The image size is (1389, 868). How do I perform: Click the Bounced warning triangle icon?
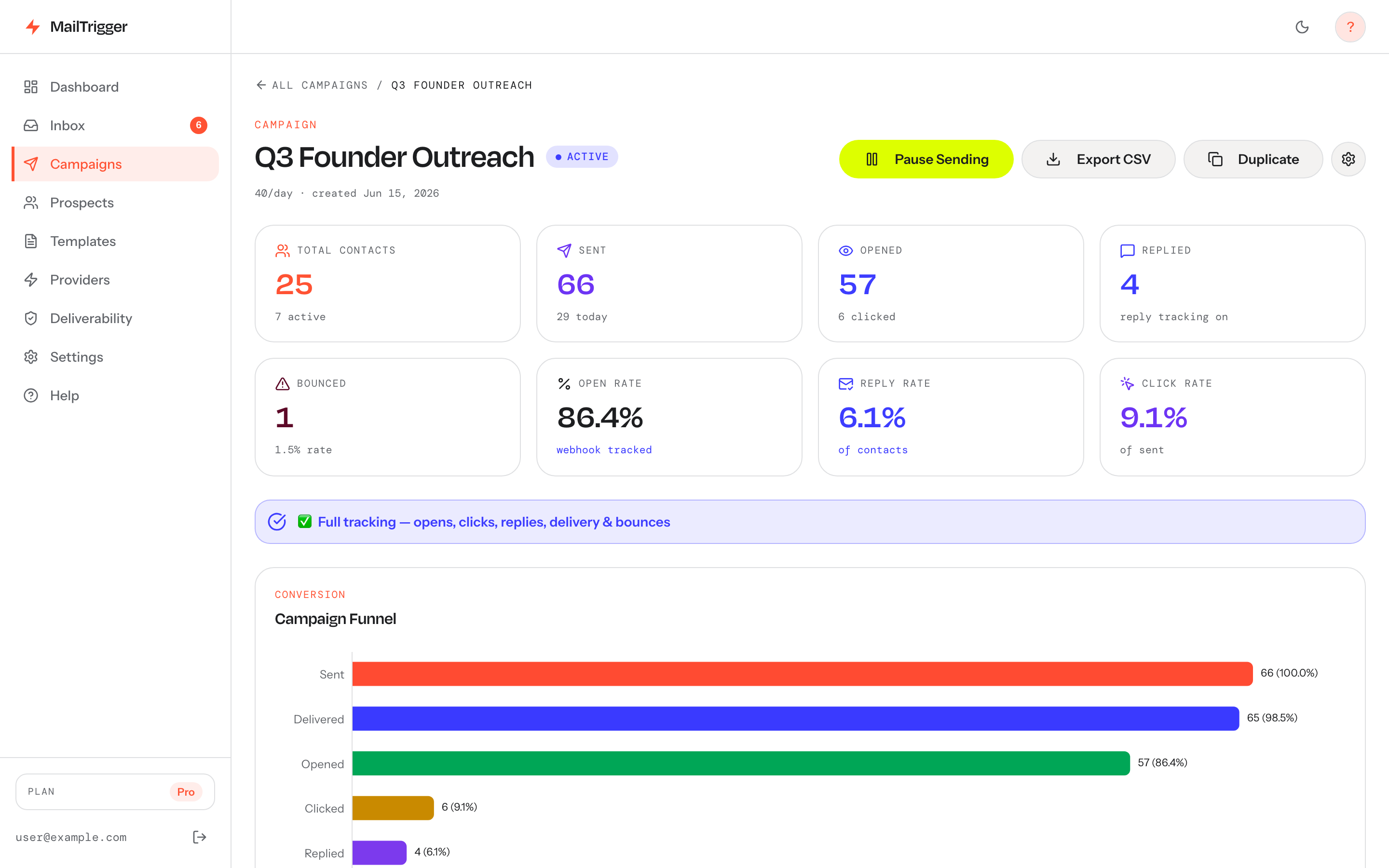(x=283, y=383)
